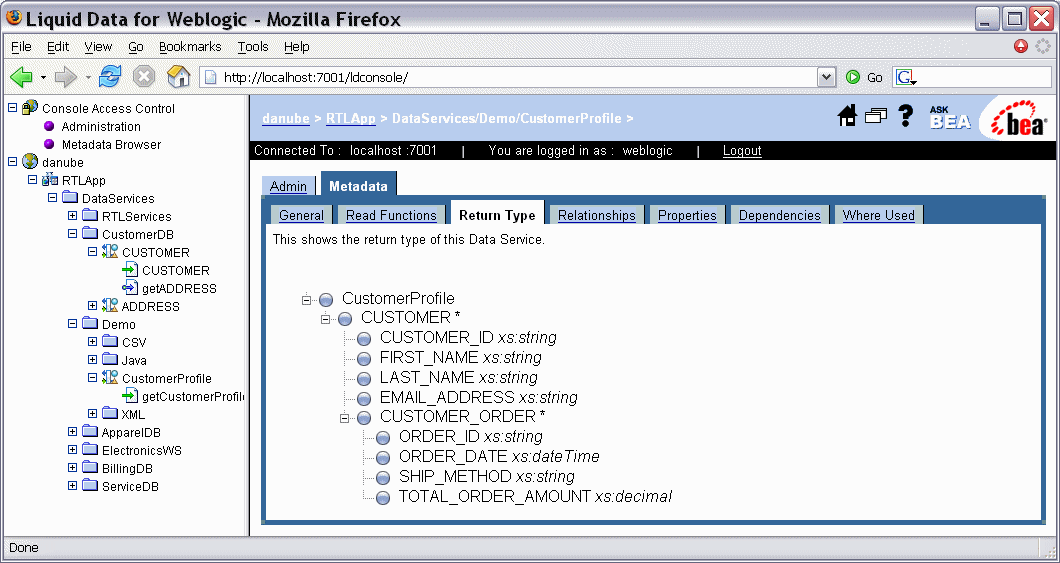Click the ORDER_DATE node circle icon
This screenshot has width=1060, height=563.
pyautogui.click(x=383, y=458)
